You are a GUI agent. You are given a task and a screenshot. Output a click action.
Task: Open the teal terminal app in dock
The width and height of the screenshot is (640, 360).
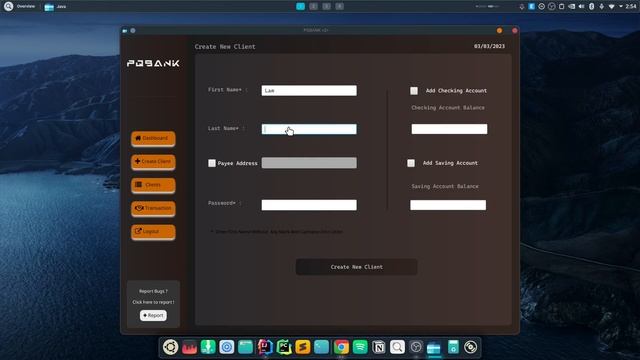(x=322, y=347)
